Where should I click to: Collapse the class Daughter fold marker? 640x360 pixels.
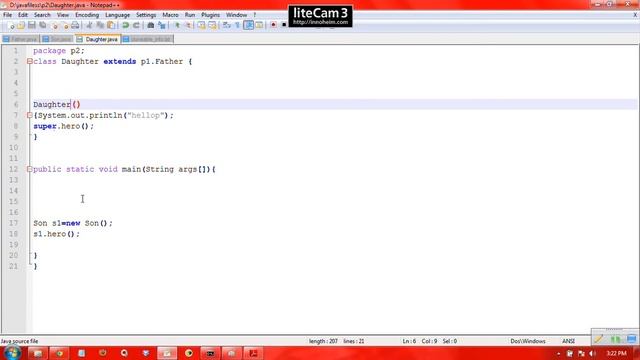click(x=29, y=61)
